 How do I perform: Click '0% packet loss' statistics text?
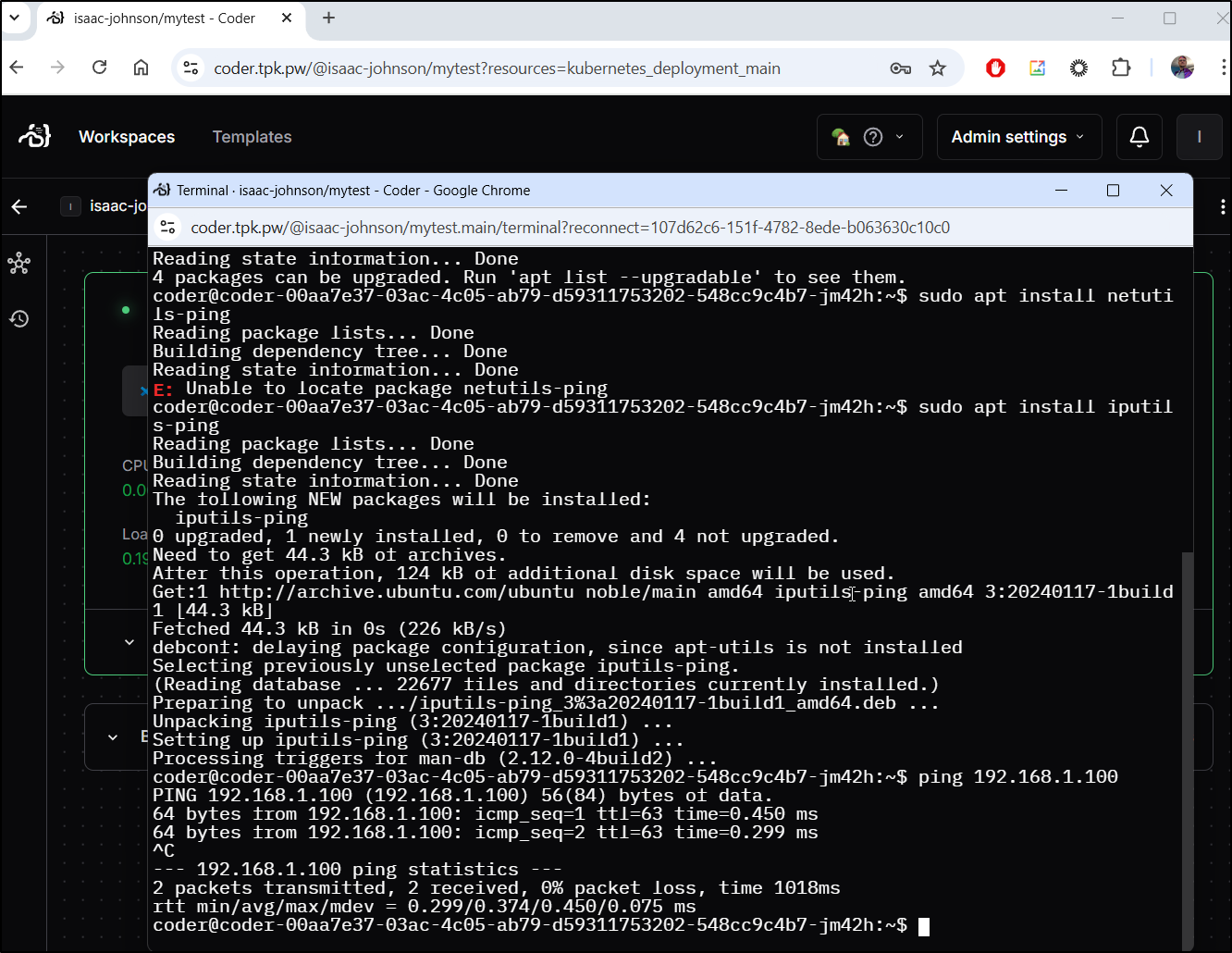point(619,888)
